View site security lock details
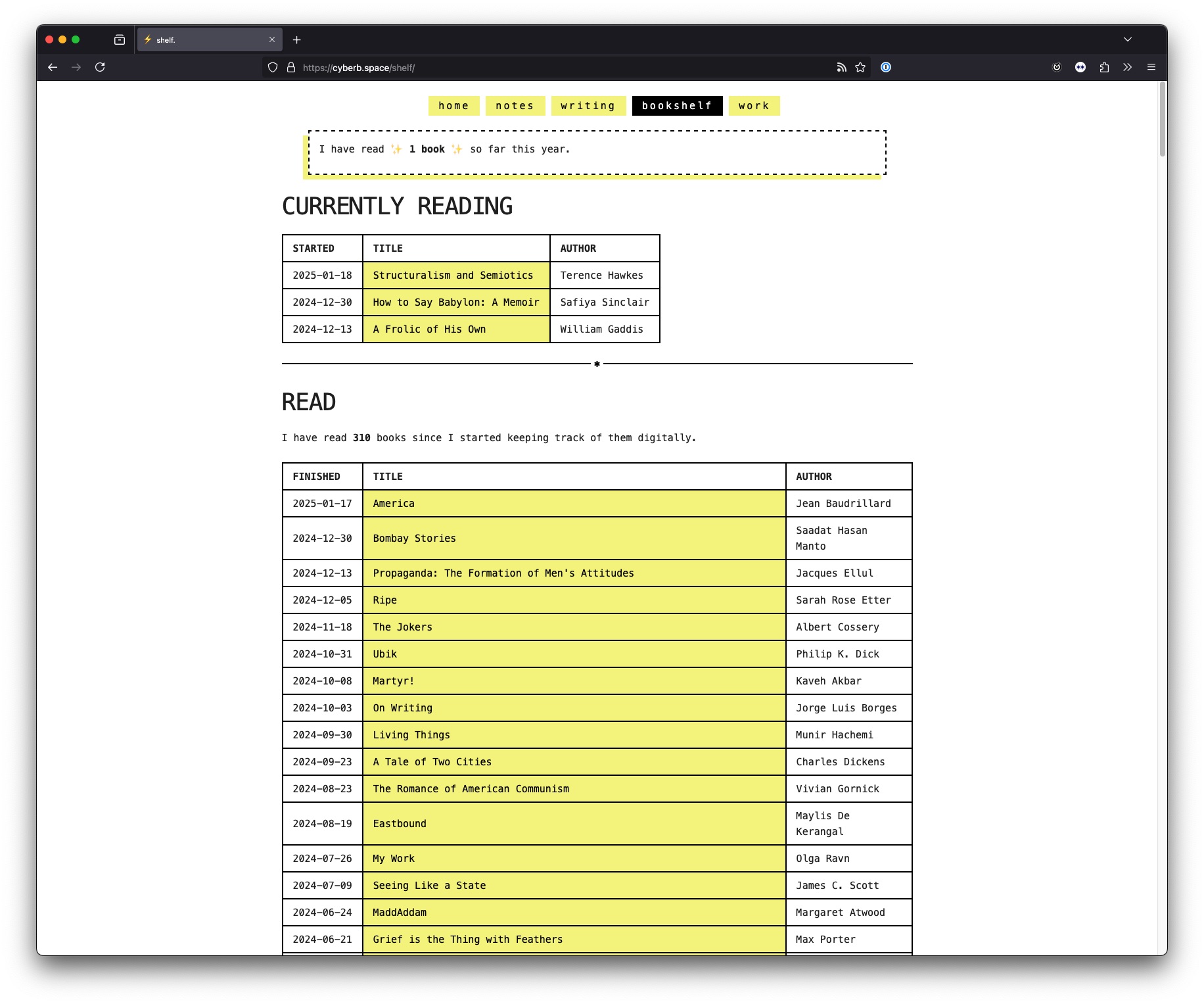Screen dimensions: 1204x1004 coord(291,67)
